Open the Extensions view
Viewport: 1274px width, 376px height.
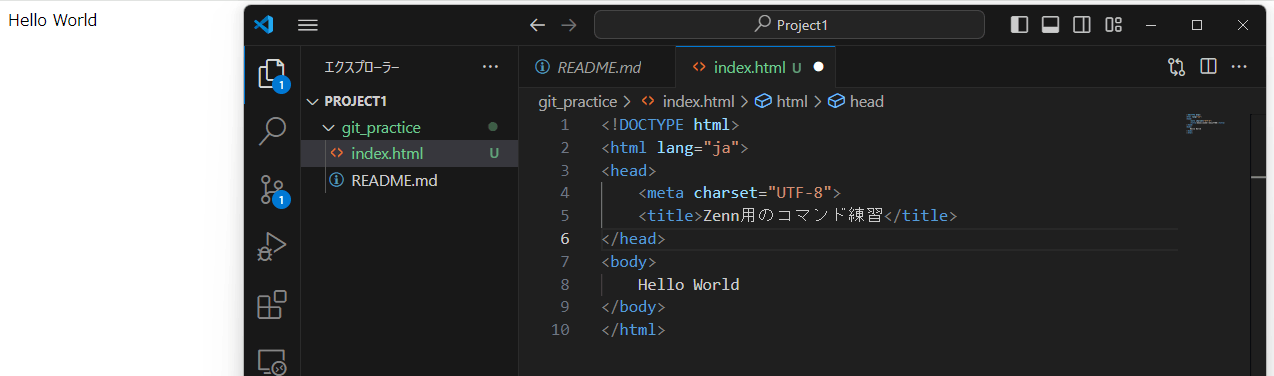tap(272, 304)
